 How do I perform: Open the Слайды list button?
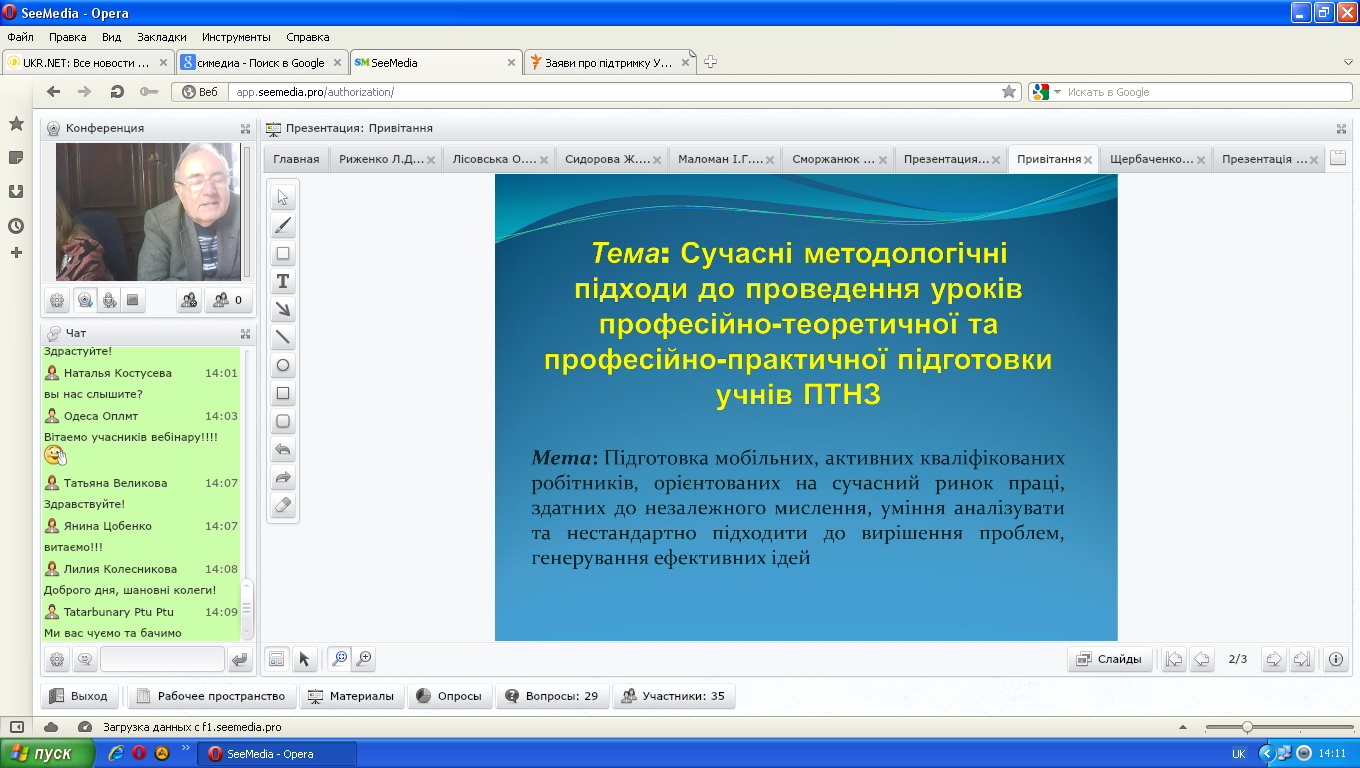(1110, 659)
